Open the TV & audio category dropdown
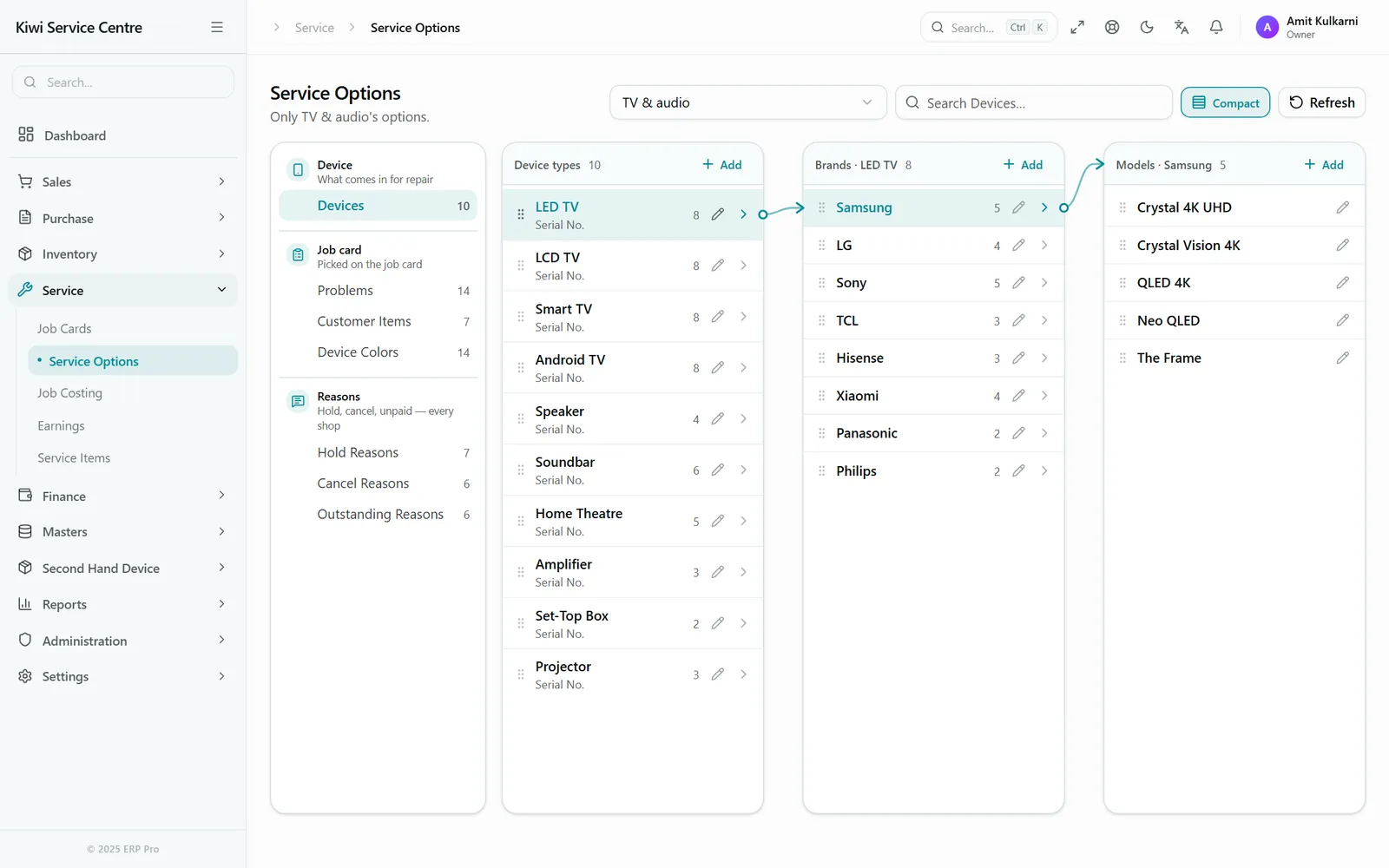The image size is (1389, 868). 748,102
